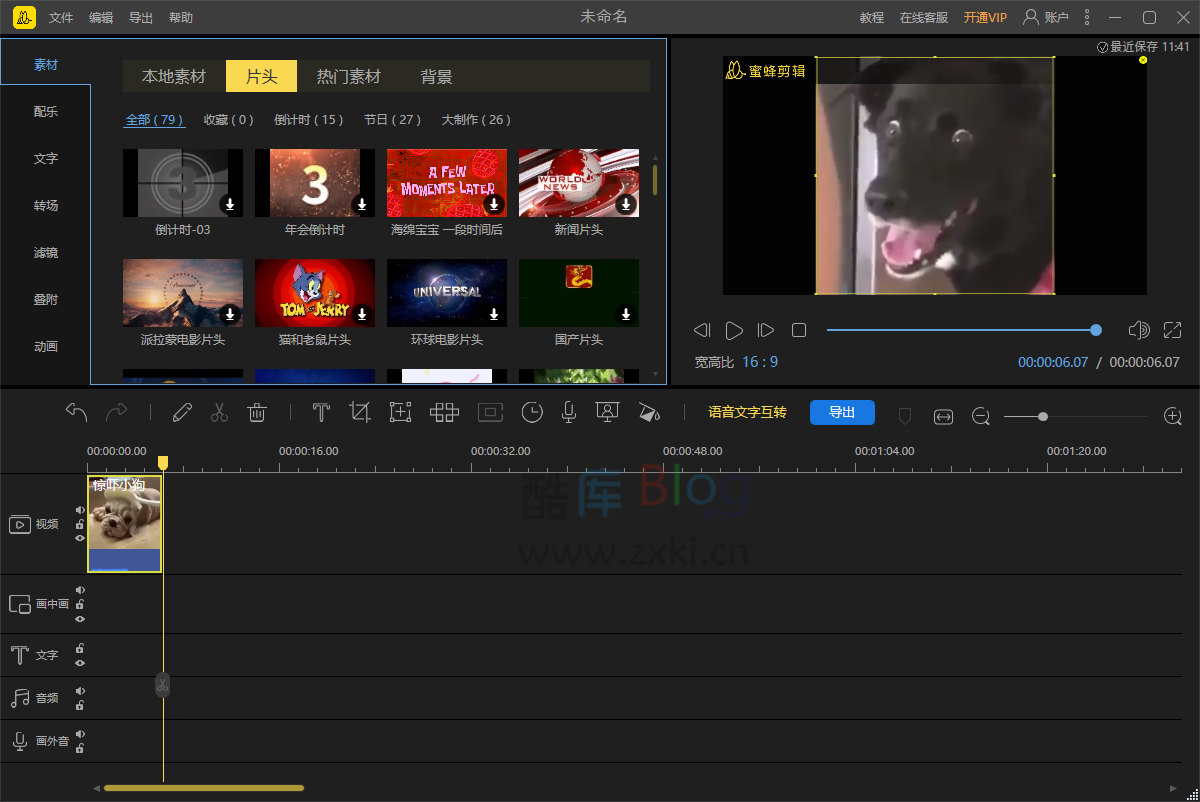This screenshot has height=802, width=1200.
Task: Download the 猫和老鼠片头 template
Action: [x=362, y=314]
